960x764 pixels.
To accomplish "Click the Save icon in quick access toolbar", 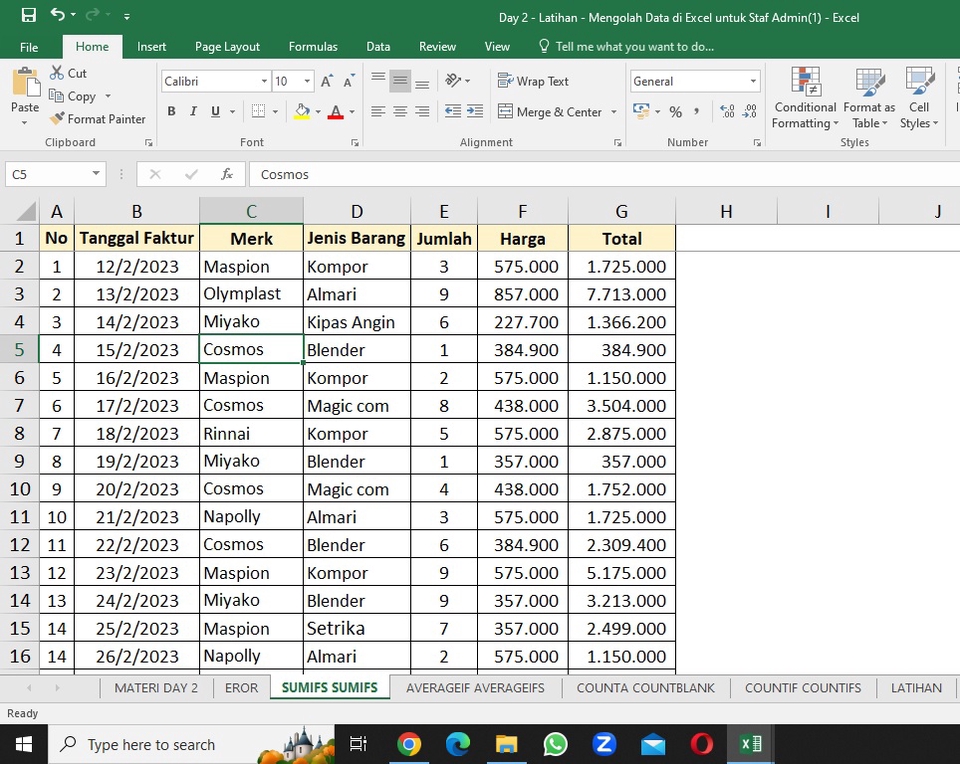I will tap(28, 15).
